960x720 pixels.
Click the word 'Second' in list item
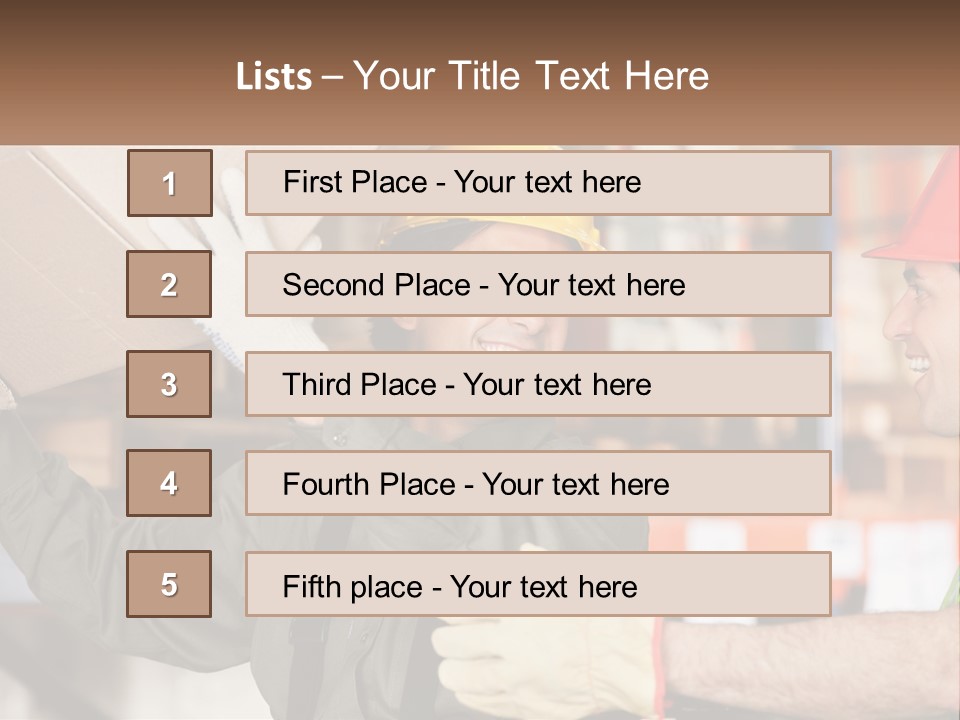[333, 285]
